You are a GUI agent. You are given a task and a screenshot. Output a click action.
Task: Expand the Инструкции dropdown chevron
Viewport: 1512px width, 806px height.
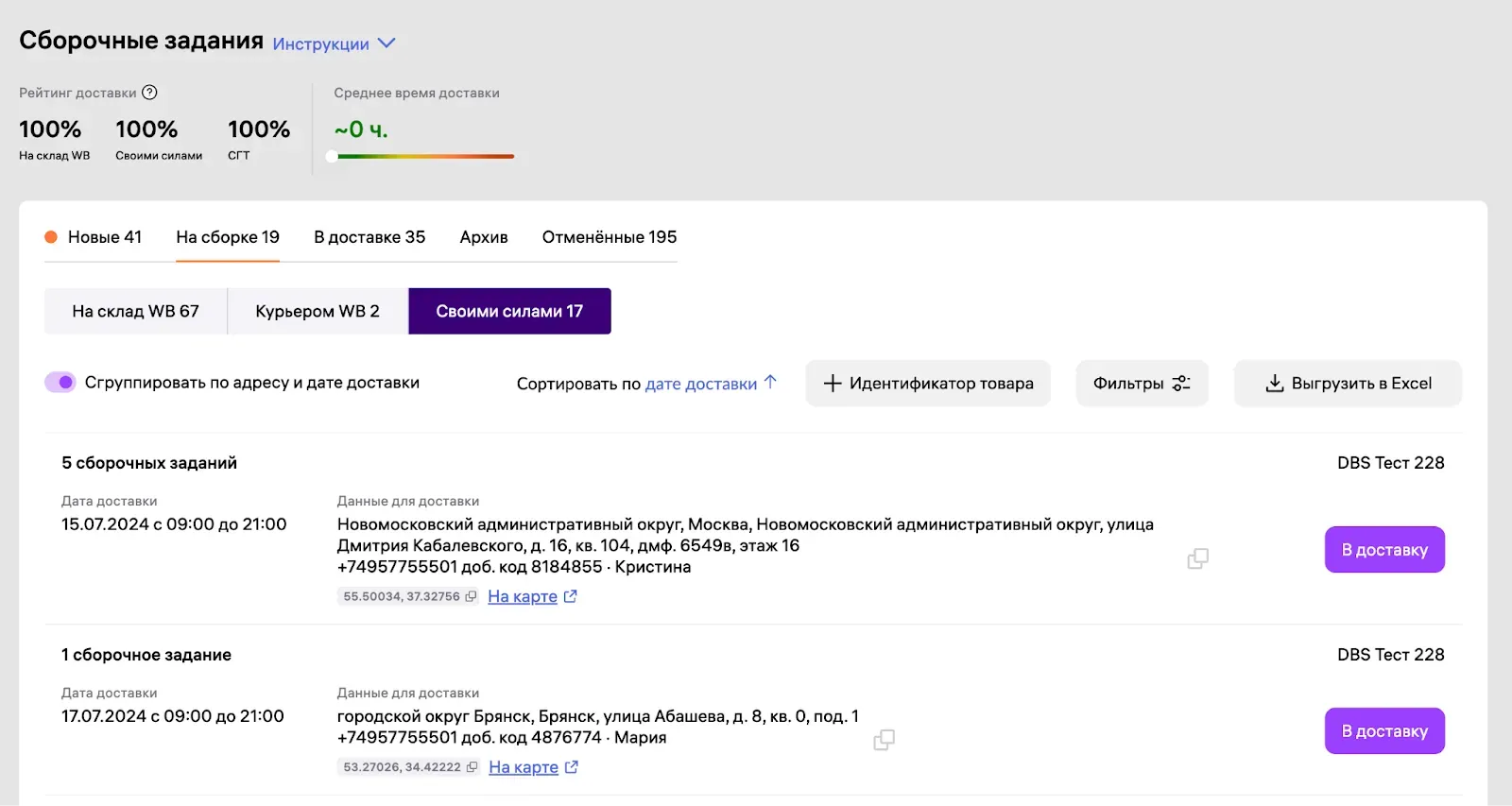[387, 43]
